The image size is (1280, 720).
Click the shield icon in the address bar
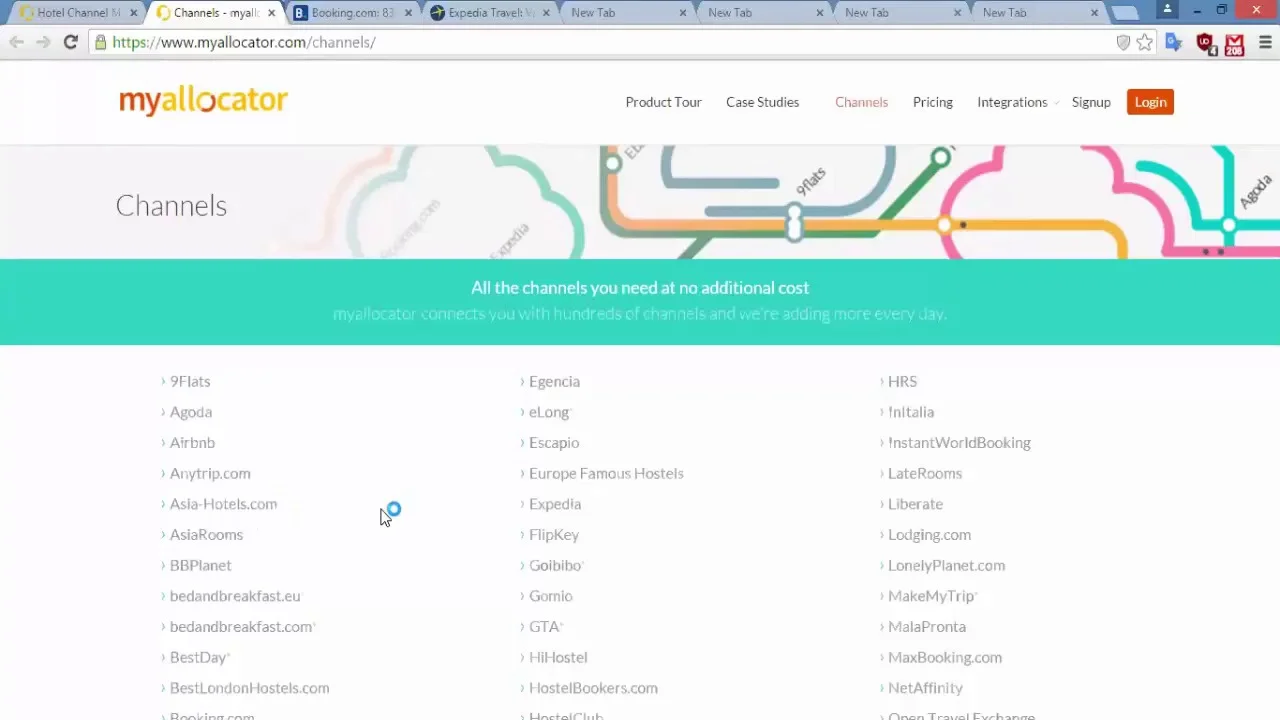[x=1123, y=42]
